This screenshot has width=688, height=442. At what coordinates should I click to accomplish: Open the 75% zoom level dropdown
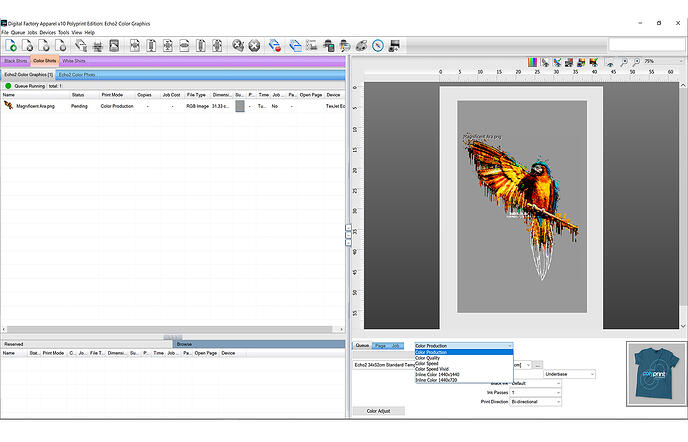click(x=663, y=61)
